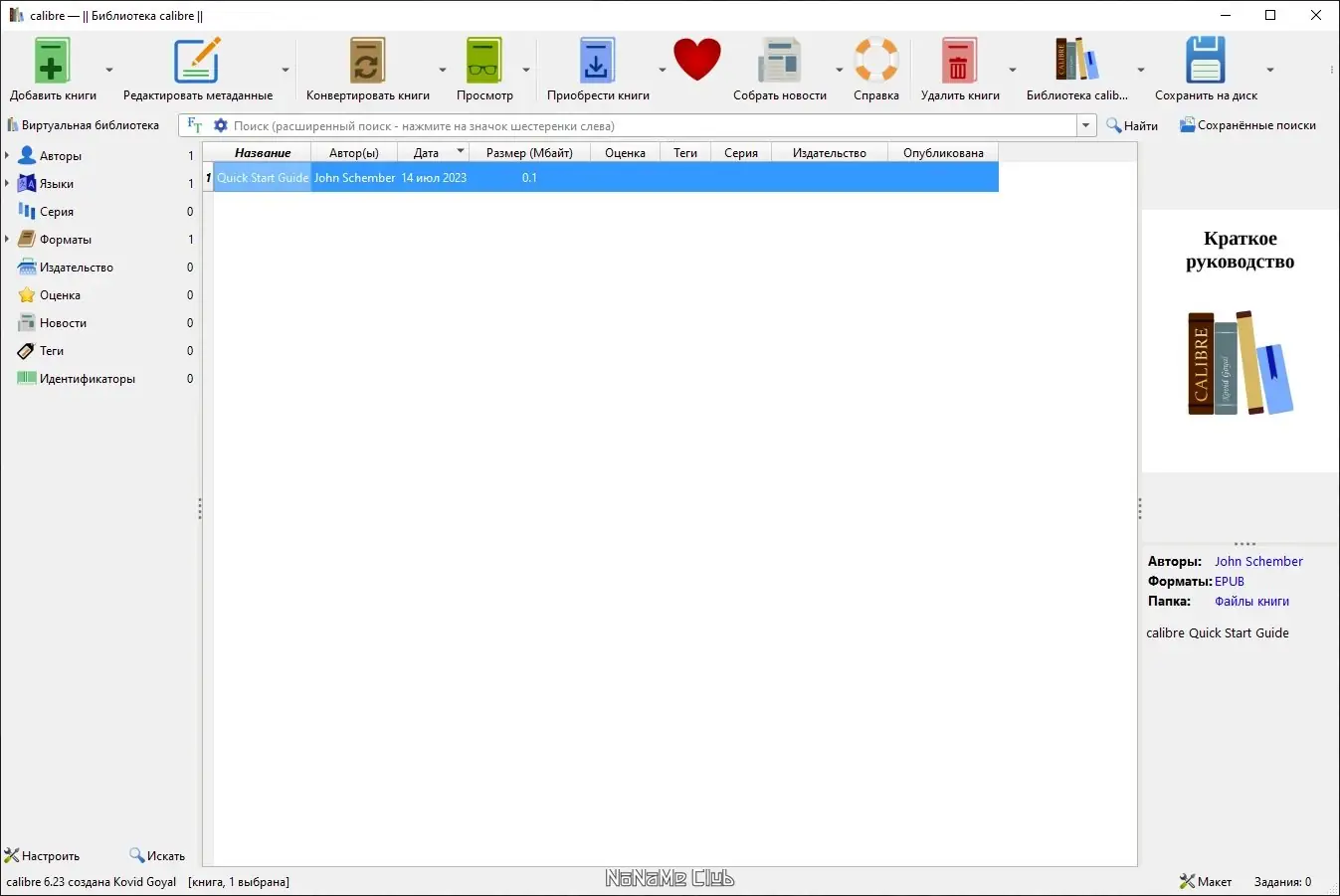Sort books by the Название column header
Viewport: 1340px width, 896px height.
click(263, 152)
